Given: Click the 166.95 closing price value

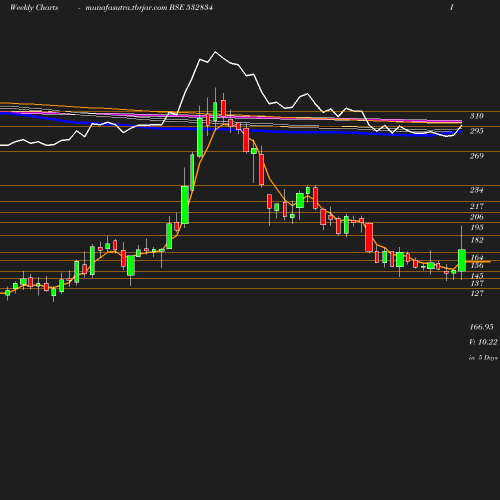Looking at the screenshot, I should coord(481,327).
